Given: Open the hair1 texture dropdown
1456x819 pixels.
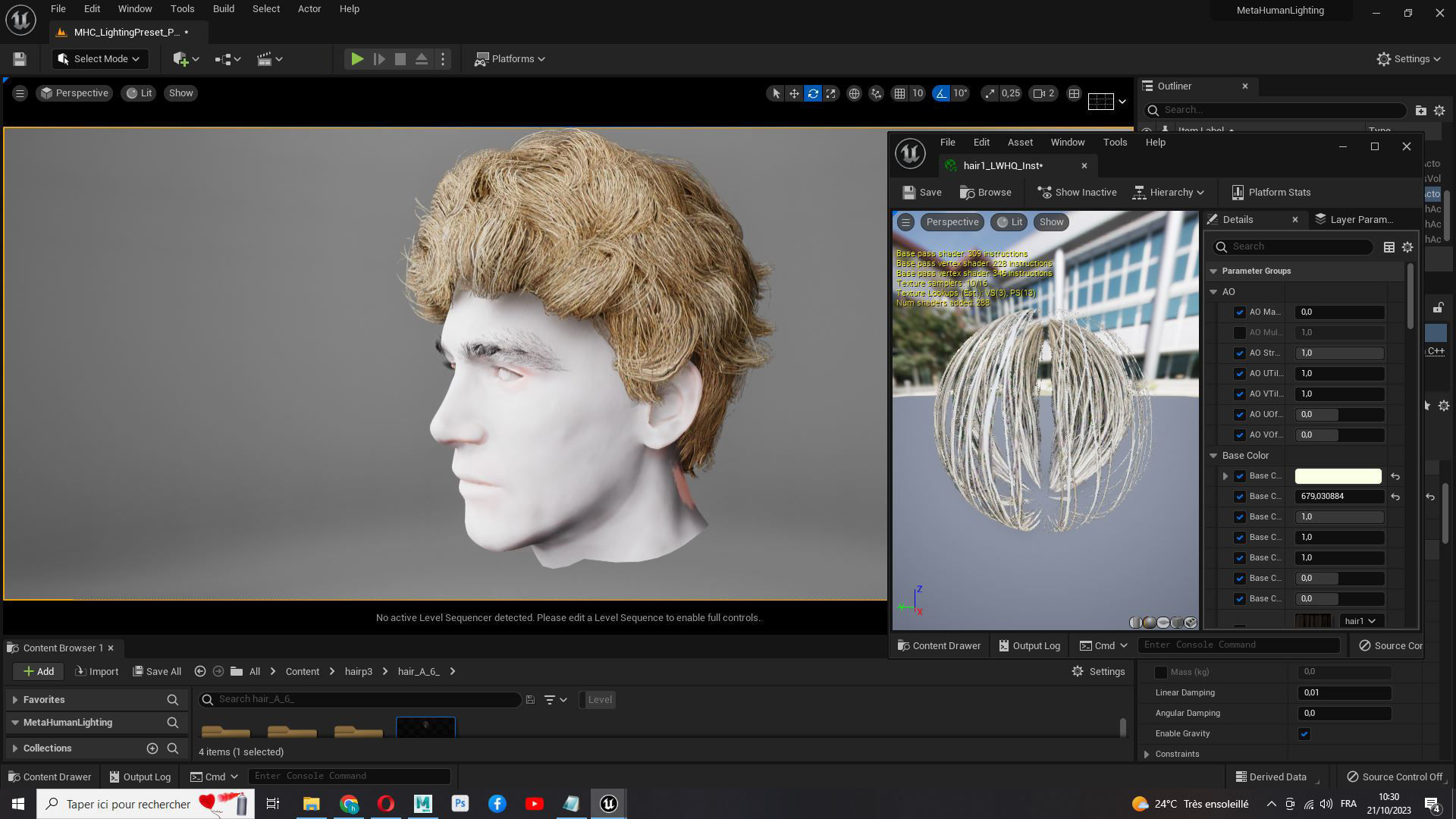Looking at the screenshot, I should point(1360,621).
